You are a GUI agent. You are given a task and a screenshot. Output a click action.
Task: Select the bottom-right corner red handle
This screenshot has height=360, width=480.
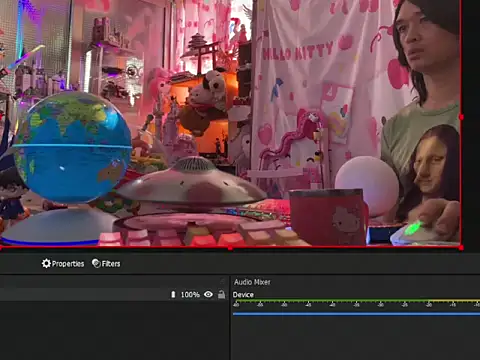tap(461, 248)
